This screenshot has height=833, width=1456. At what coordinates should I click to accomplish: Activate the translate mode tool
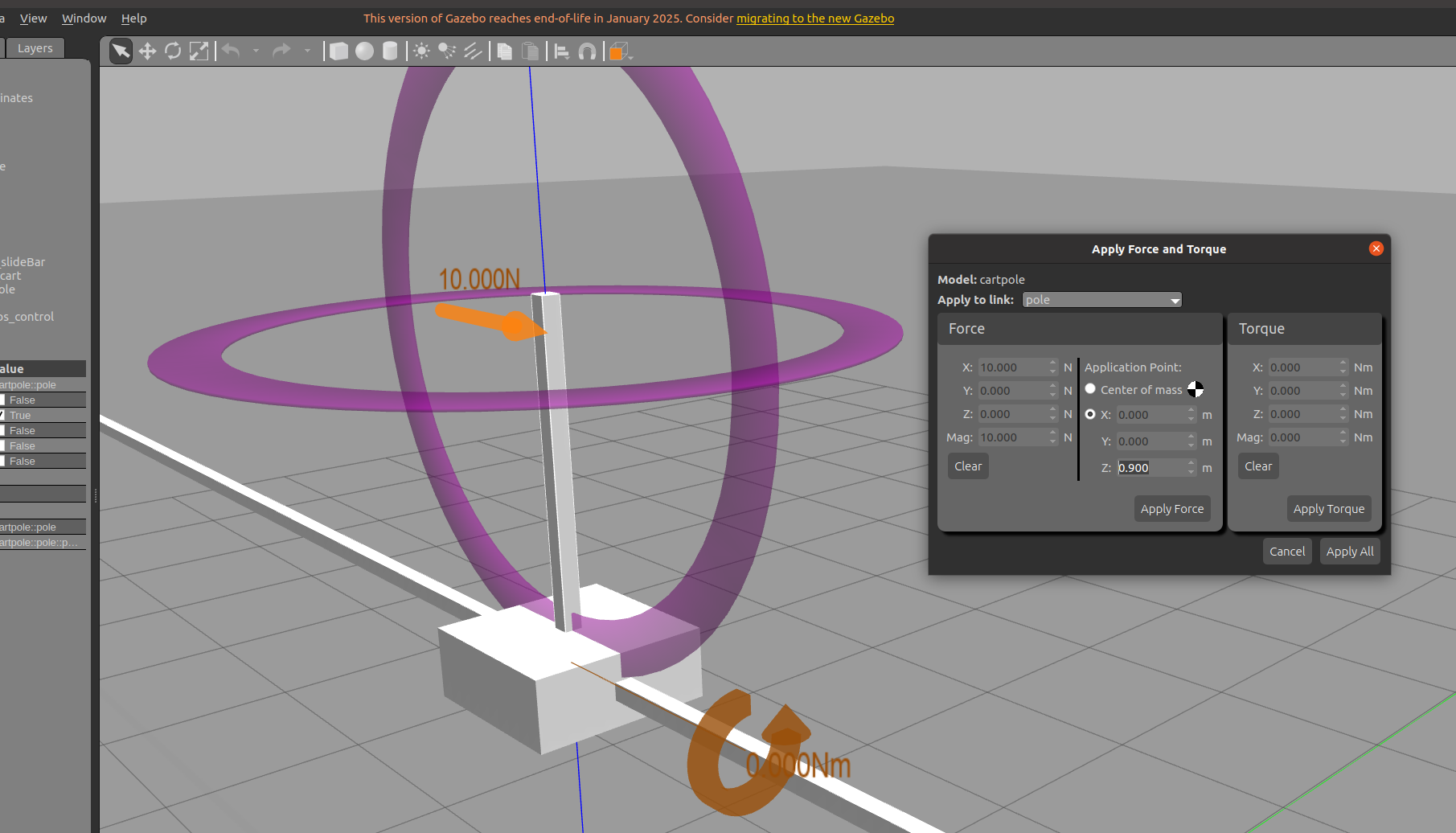(x=147, y=51)
